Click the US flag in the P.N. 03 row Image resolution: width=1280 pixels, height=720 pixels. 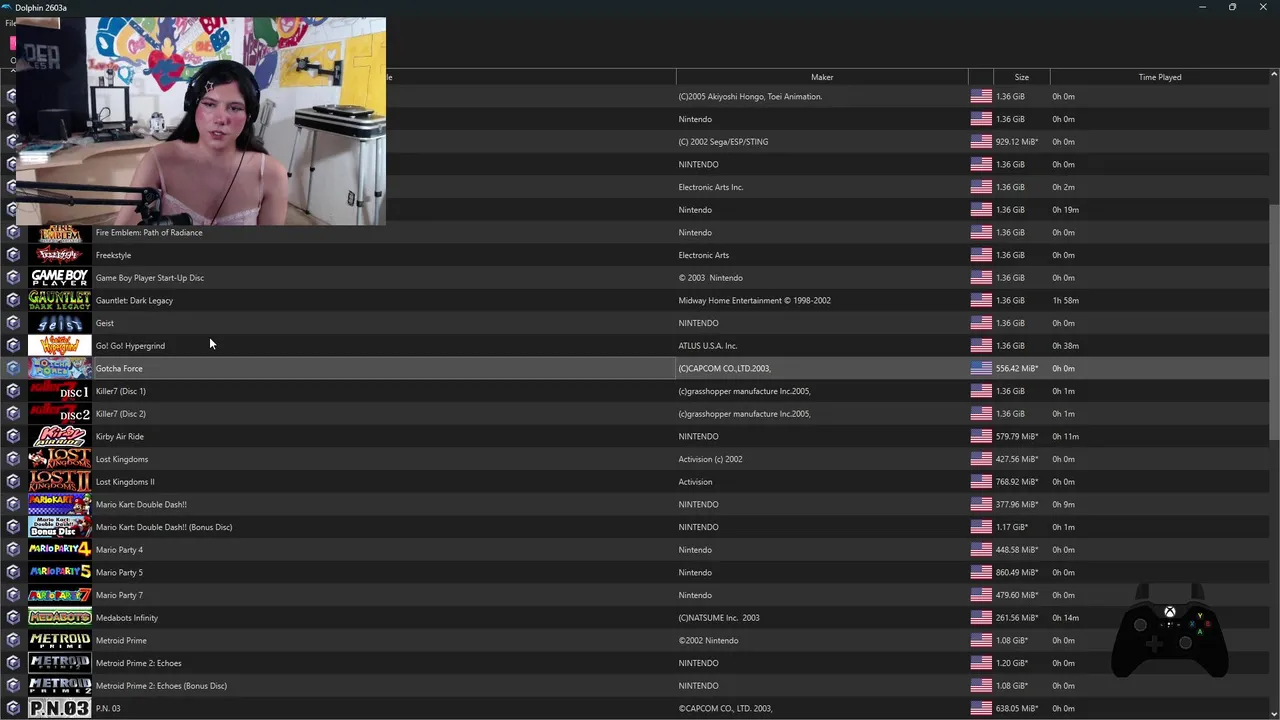tap(981, 708)
